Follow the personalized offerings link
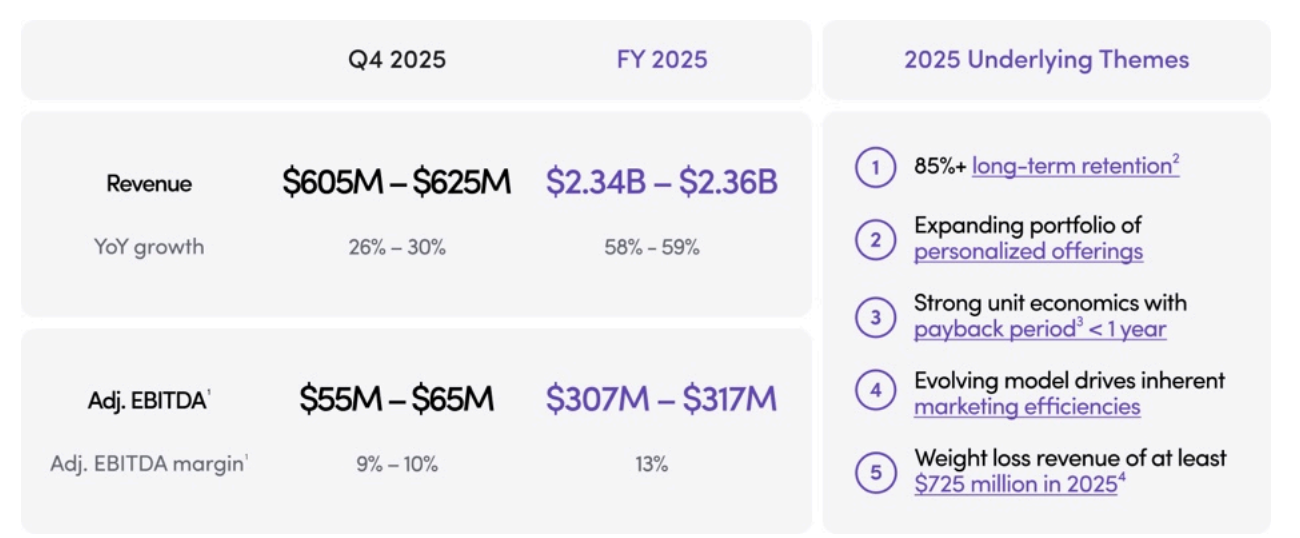The width and height of the screenshot is (1300, 538). [1028, 252]
